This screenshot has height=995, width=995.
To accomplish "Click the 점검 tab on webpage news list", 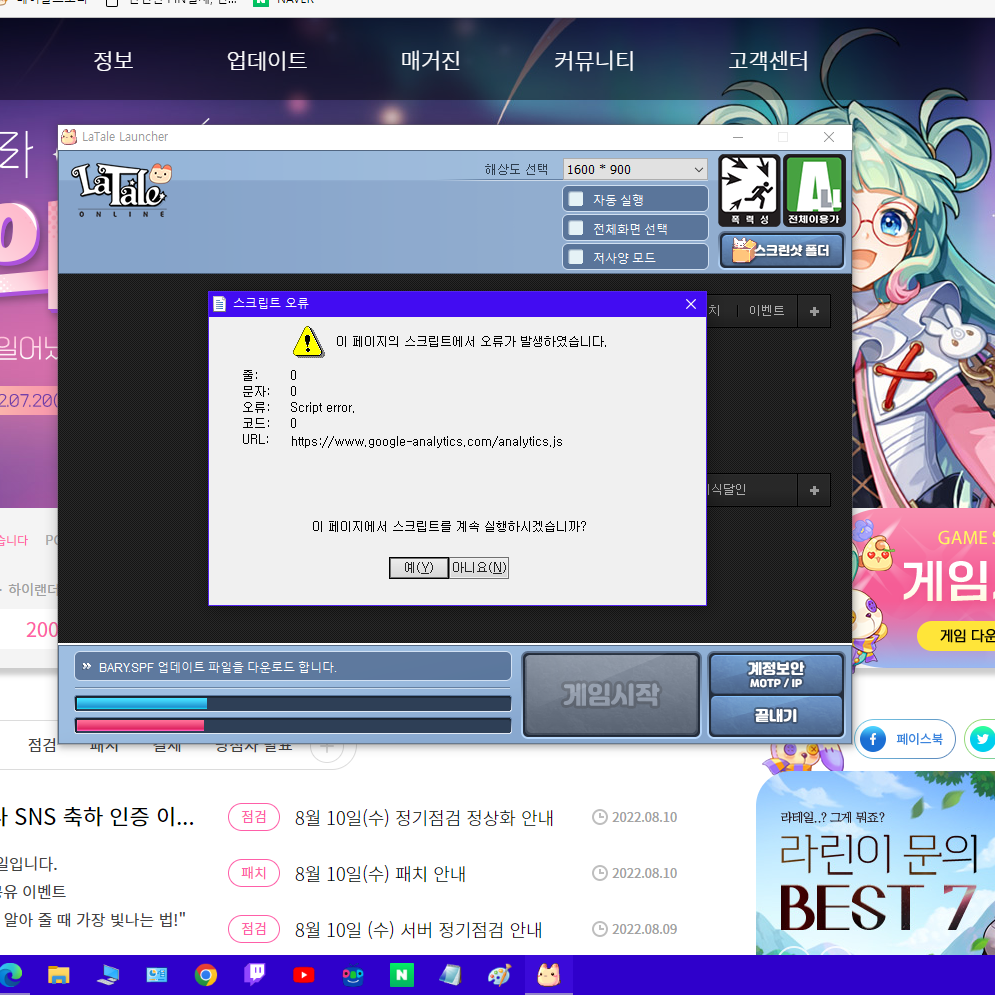I will coord(42,745).
